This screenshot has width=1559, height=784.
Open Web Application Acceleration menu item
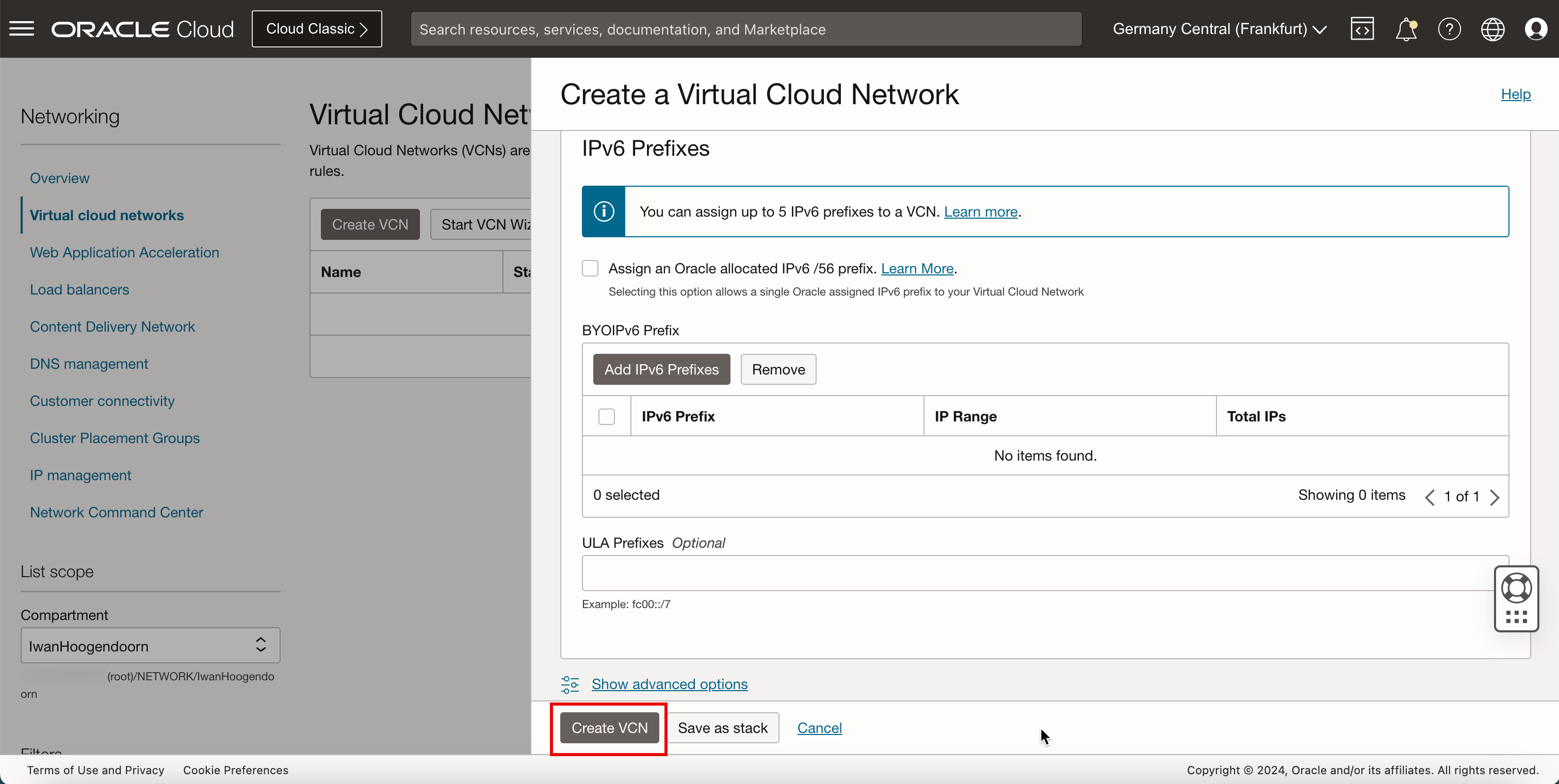tap(124, 252)
